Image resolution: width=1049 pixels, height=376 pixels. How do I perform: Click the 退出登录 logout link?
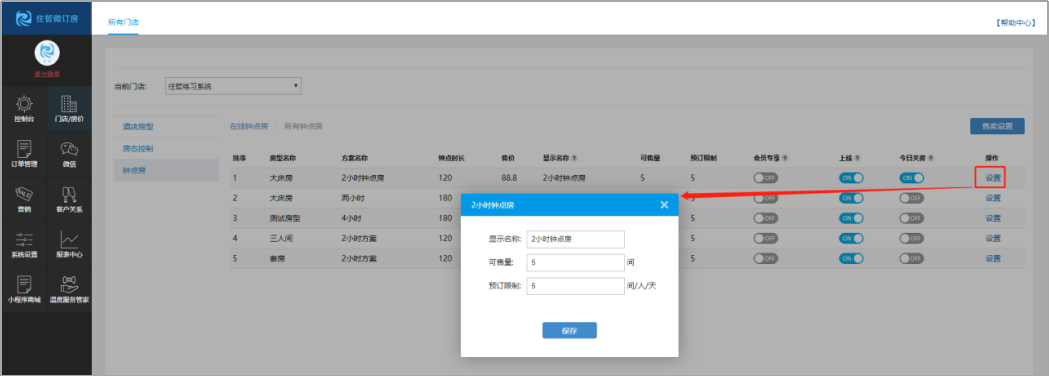tap(47, 74)
